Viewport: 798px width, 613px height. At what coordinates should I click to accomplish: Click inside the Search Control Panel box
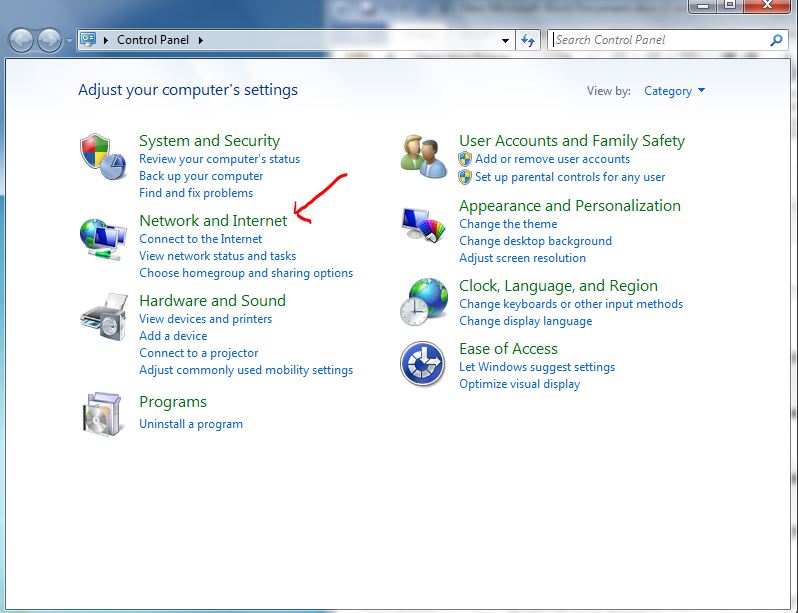[658, 40]
